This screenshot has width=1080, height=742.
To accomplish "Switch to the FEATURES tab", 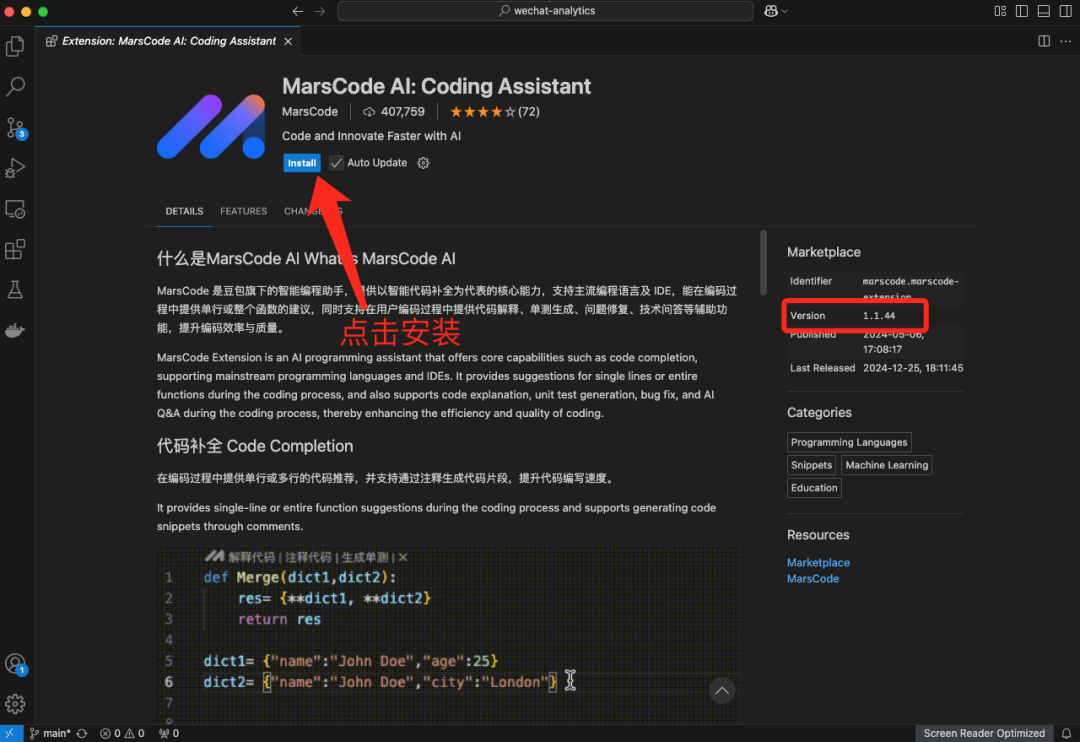I will (243, 212).
